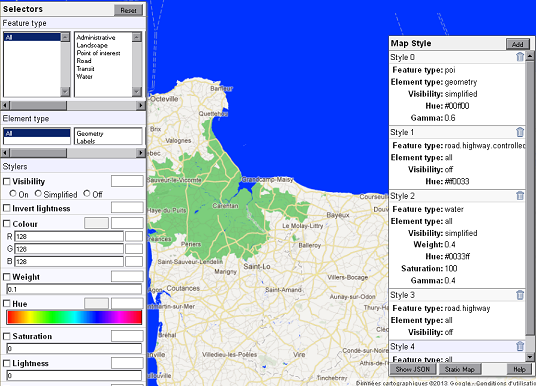Click down arrow of Administrative feature list
This screenshot has width=536, height=386.
pyautogui.click(x=137, y=92)
